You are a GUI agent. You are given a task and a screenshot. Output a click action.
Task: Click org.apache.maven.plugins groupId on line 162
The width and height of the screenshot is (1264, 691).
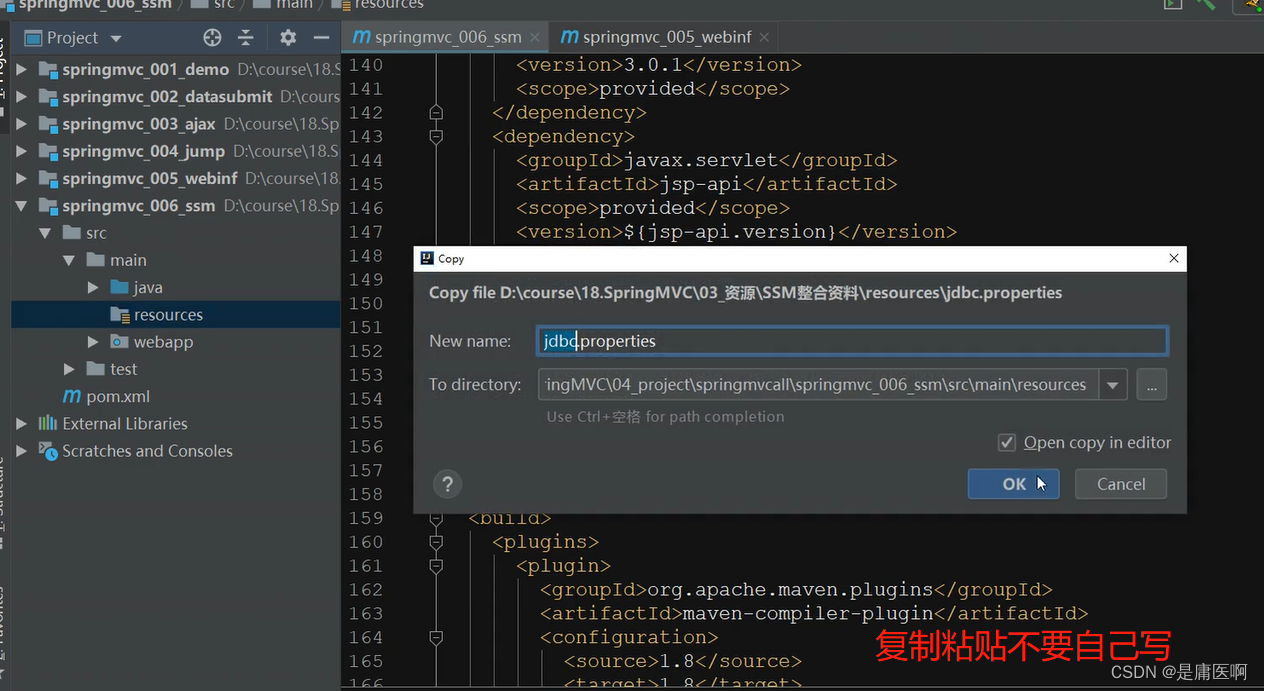(x=790, y=589)
